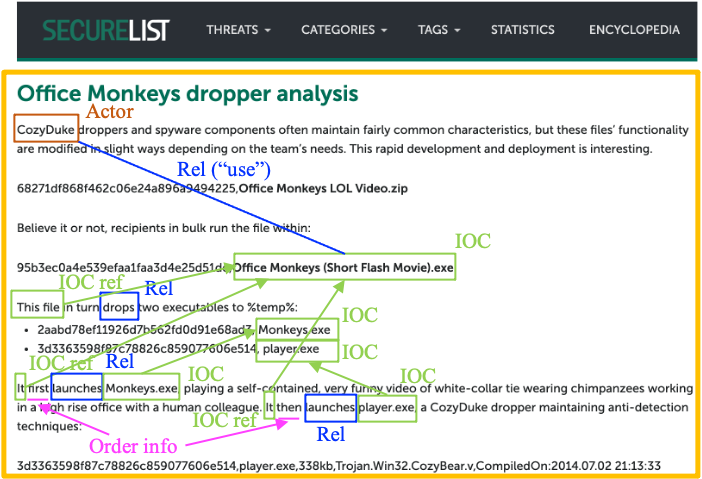Click the SECURELIST logo

point(106,30)
